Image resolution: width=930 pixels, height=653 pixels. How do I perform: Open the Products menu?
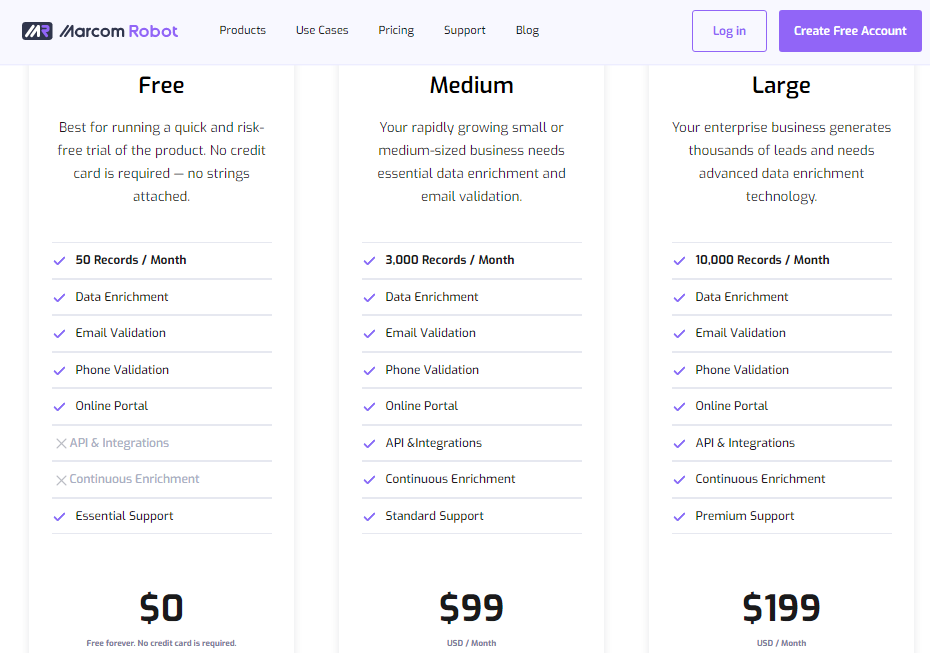(x=243, y=30)
